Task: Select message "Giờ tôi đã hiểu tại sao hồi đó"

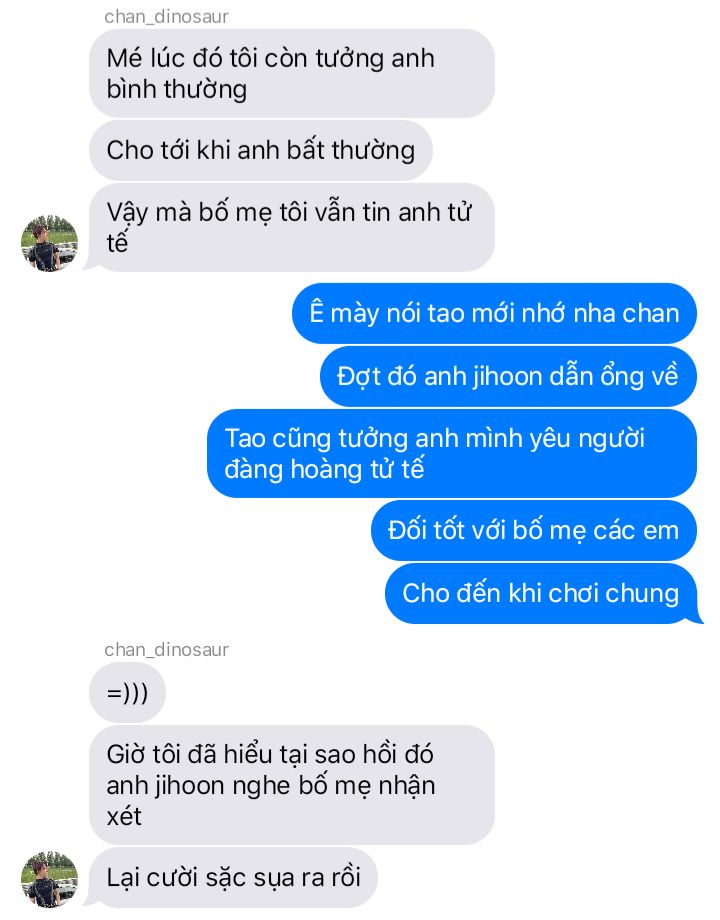Action: click(292, 785)
